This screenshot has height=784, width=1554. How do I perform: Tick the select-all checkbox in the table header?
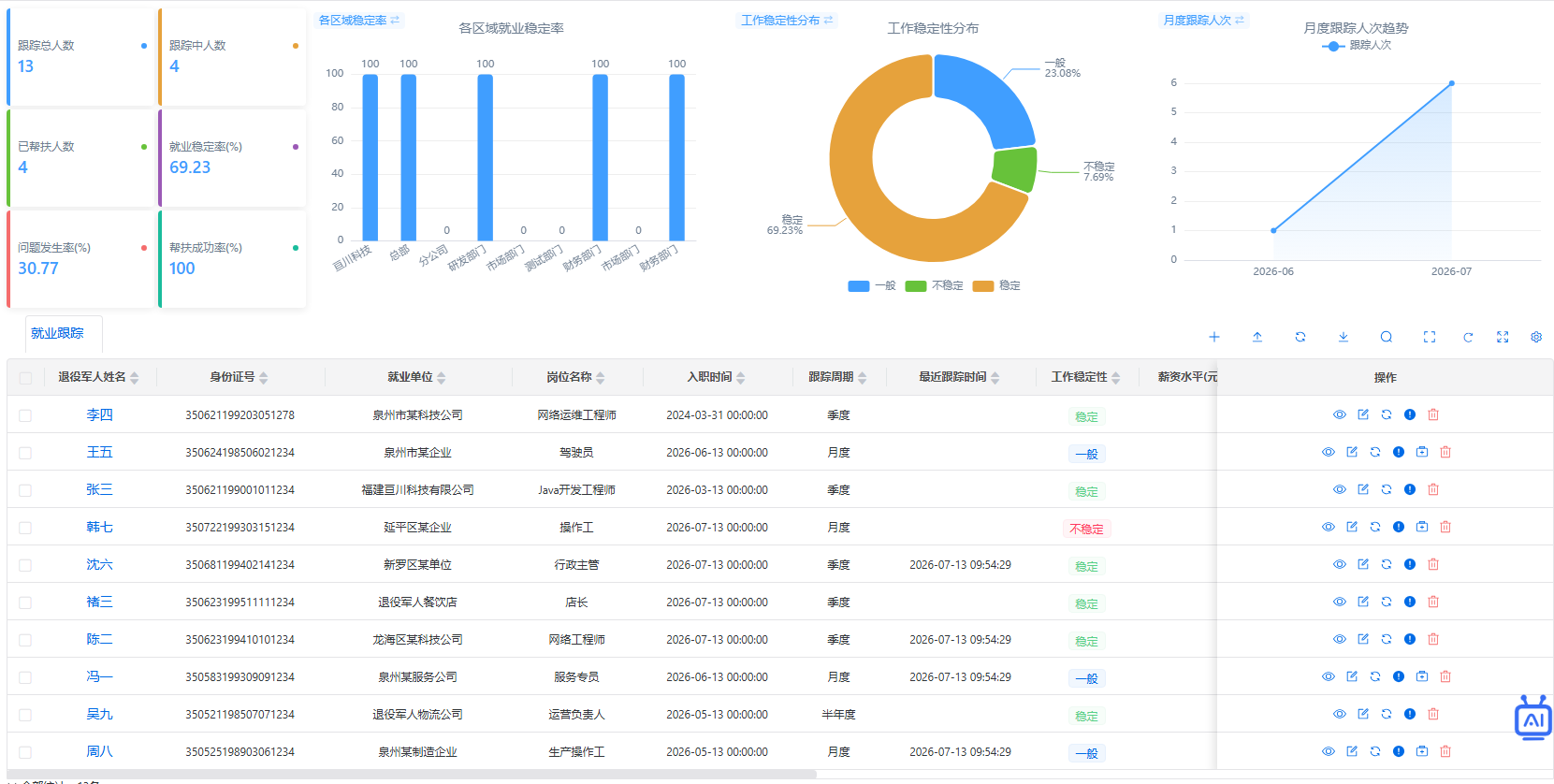coord(25,378)
